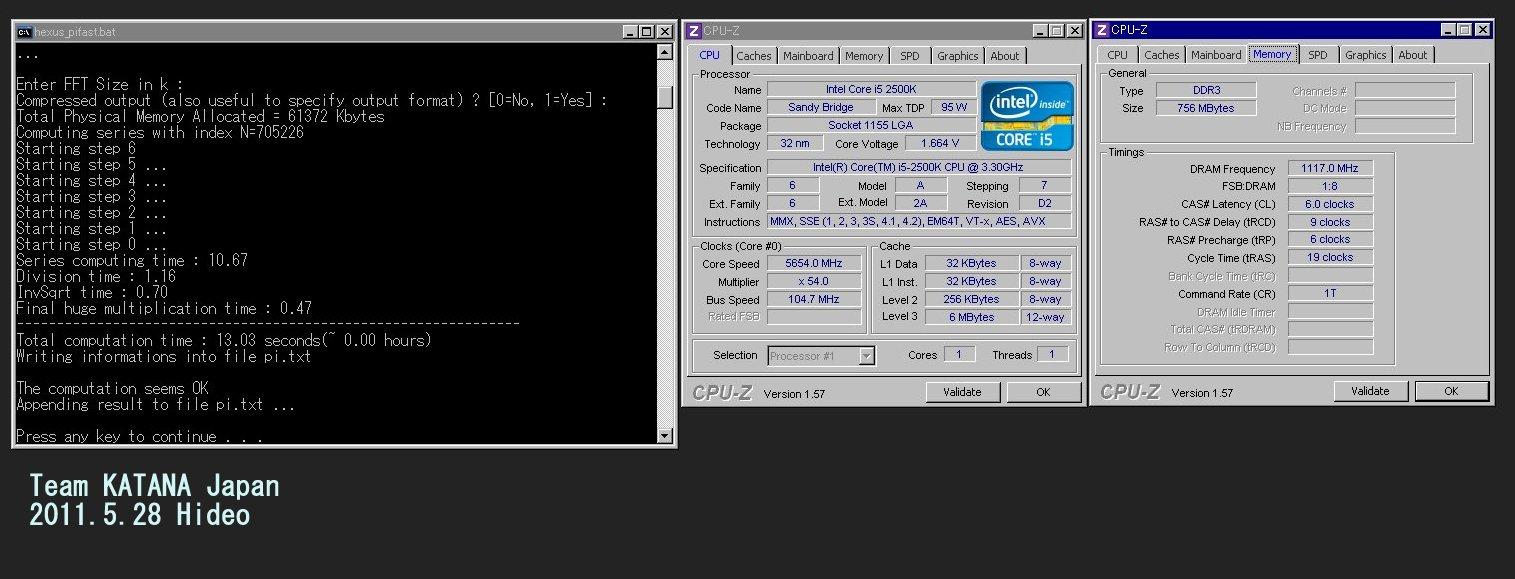Close the left CPU-Z window
1515x579 pixels.
coord(1075,31)
